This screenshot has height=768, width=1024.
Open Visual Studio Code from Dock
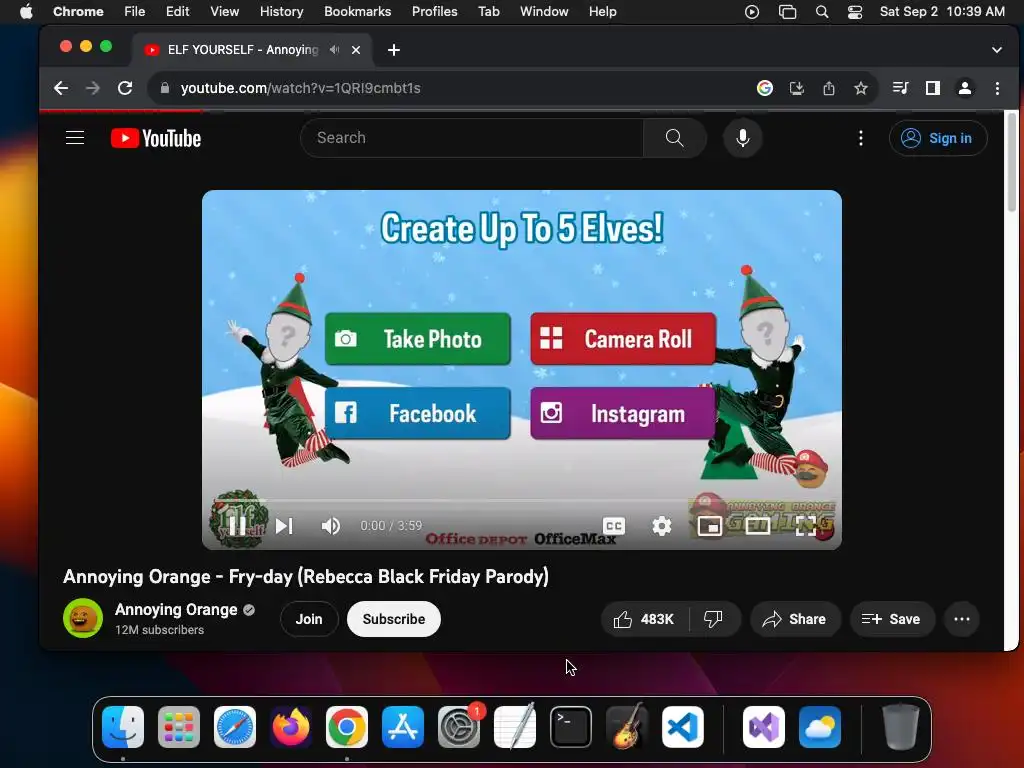click(682, 727)
